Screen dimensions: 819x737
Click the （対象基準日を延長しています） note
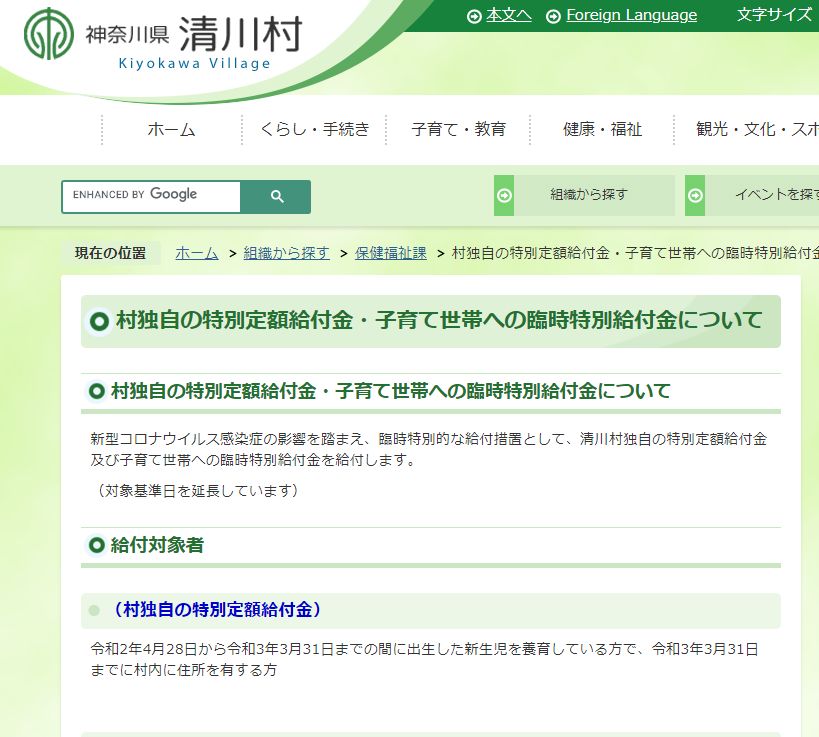click(x=196, y=491)
